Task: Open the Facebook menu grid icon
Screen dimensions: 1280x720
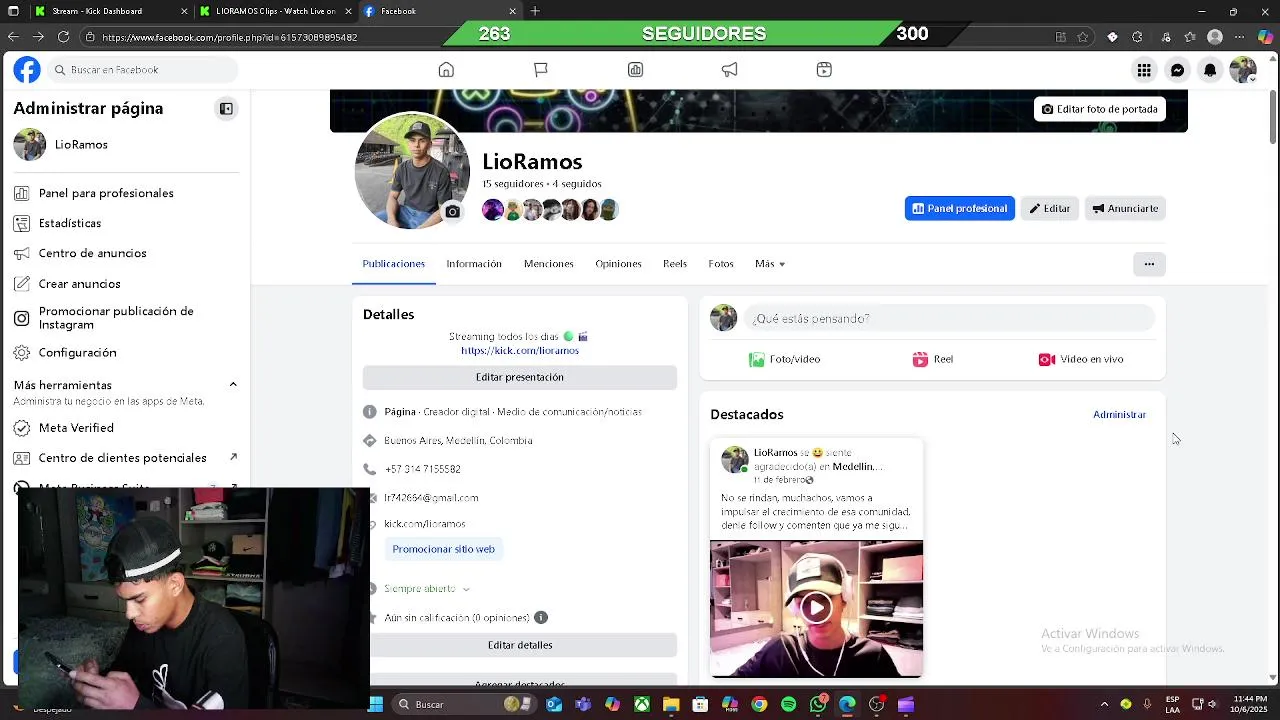Action: [x=1144, y=70]
